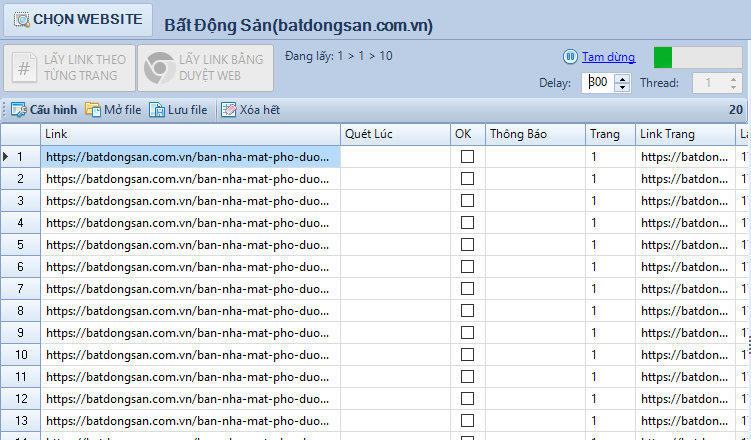Screen dimensions: 751x440
Task: Click the Link cell in row 2
Action: [x=191, y=179]
